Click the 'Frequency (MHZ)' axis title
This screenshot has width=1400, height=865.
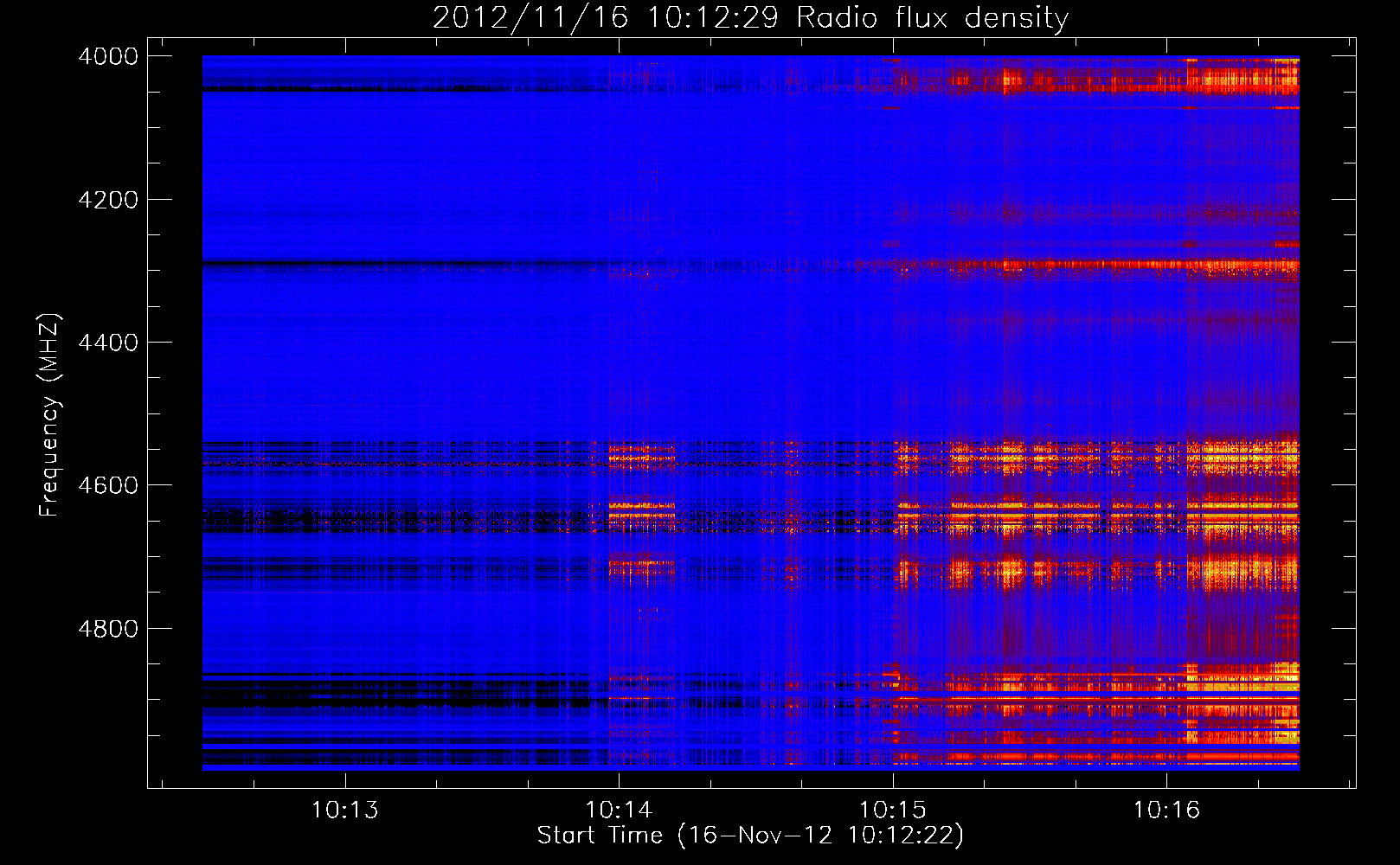[x=50, y=415]
